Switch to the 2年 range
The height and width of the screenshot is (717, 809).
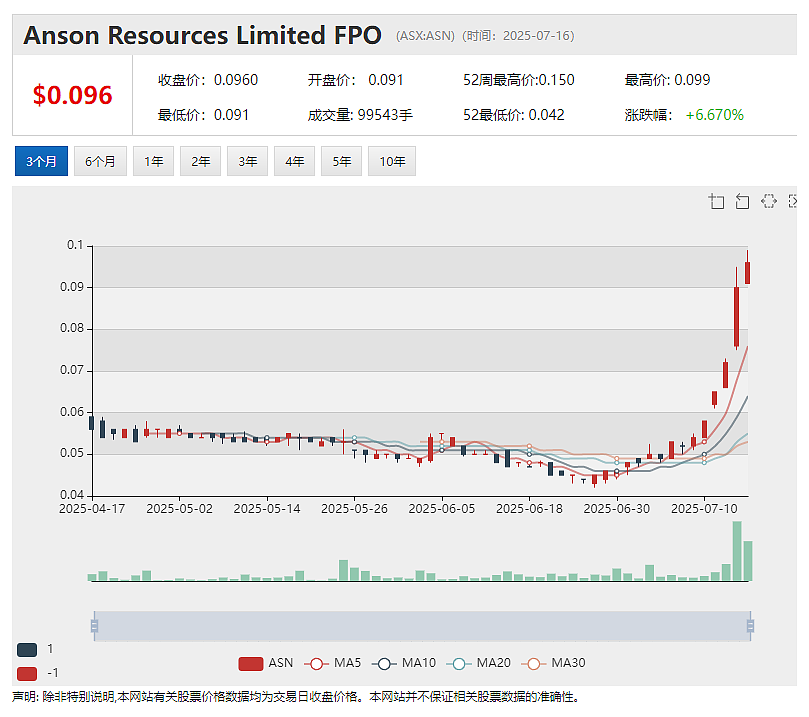tap(200, 161)
